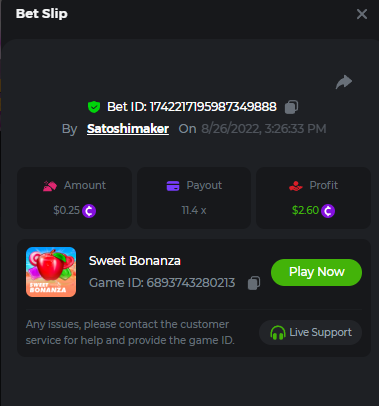Click the Game ID 6893743280213 text
Viewport: 379px width, 406px height.
pos(162,283)
